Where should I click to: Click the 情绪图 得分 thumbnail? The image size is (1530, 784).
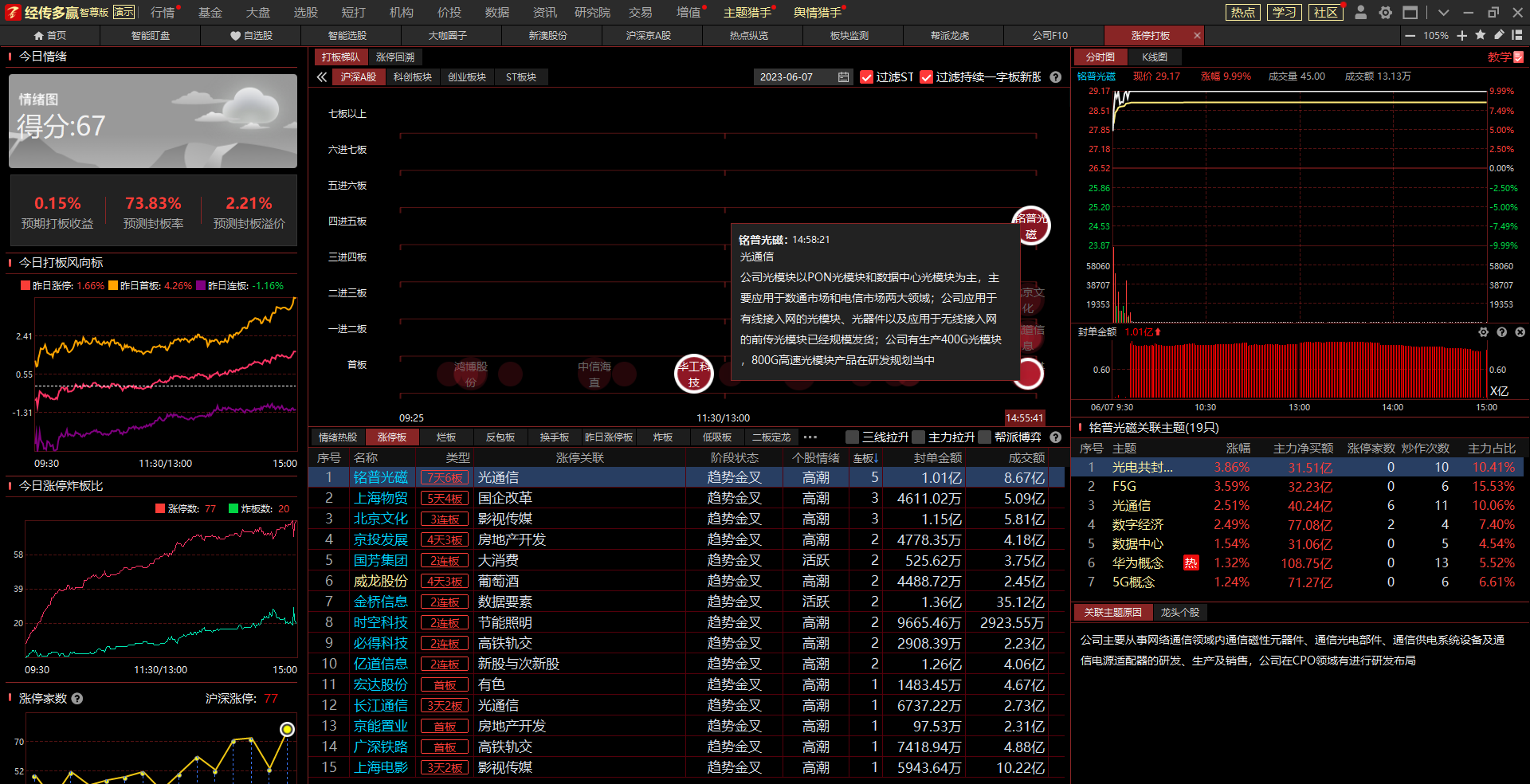coord(153,121)
